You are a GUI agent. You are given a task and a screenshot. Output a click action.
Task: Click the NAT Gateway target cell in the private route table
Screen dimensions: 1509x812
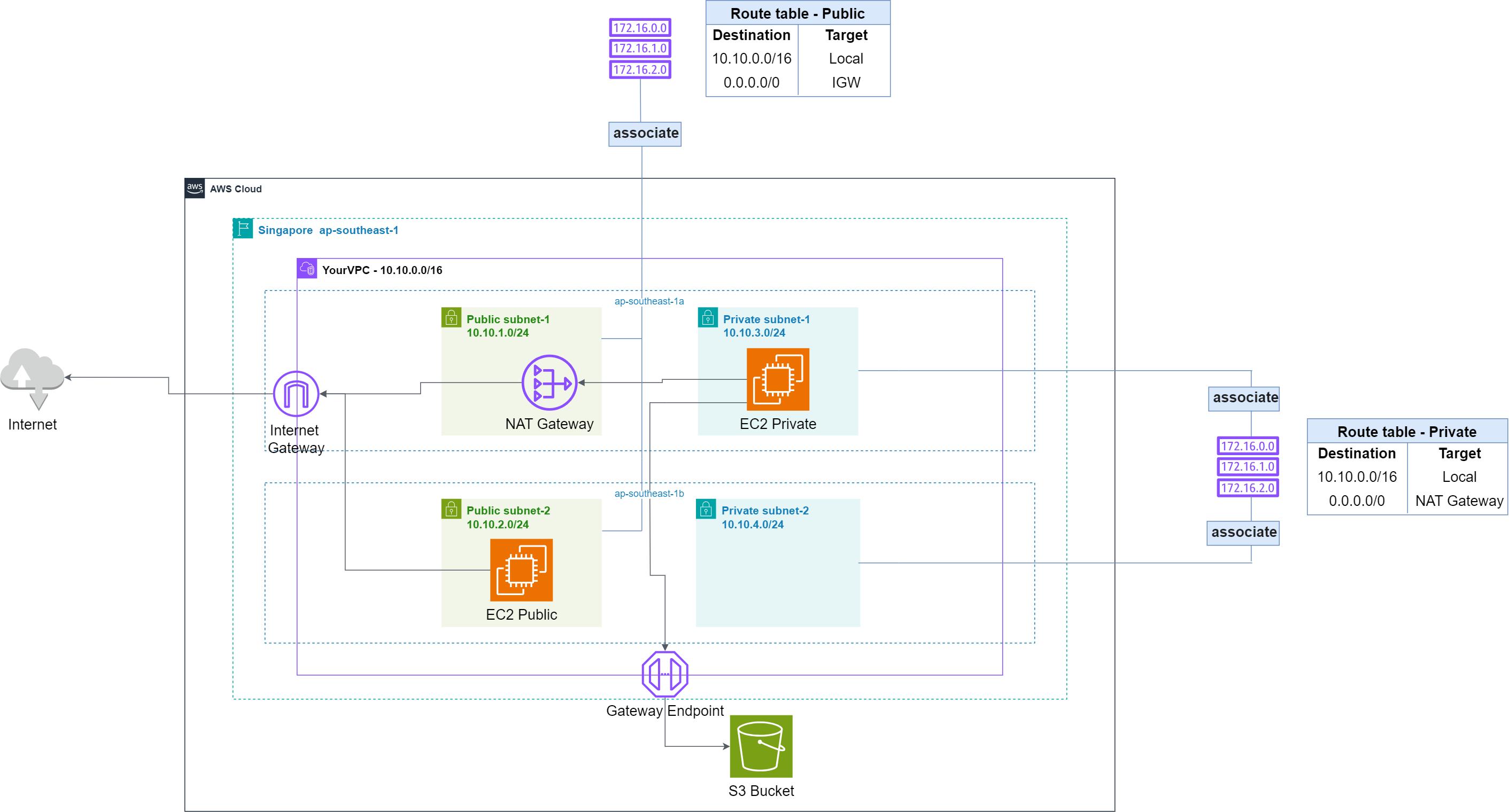(x=1459, y=501)
